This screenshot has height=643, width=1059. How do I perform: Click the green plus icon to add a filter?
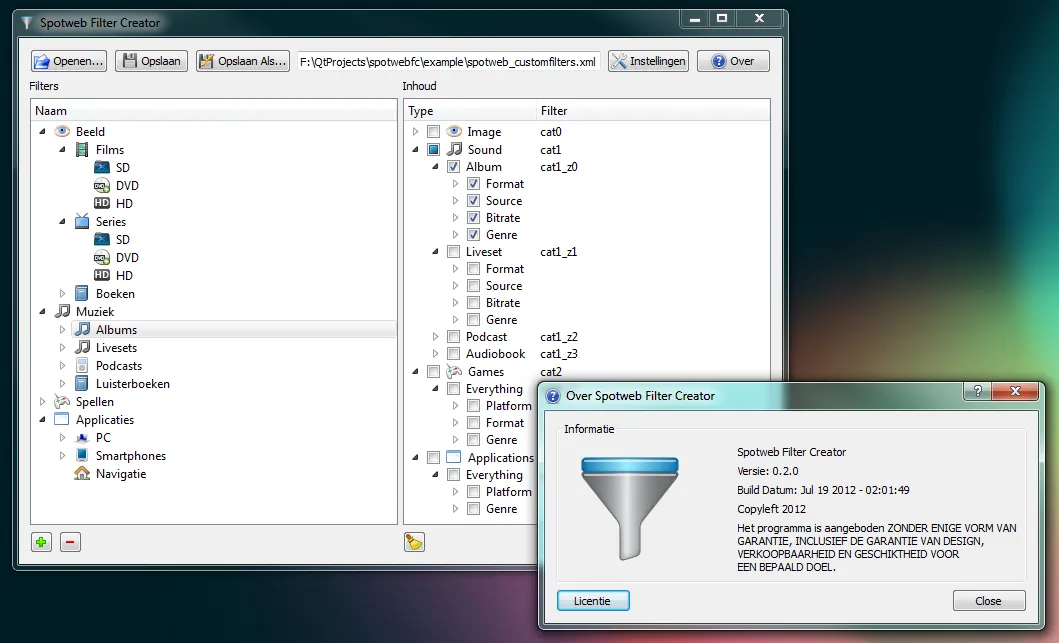point(40,541)
